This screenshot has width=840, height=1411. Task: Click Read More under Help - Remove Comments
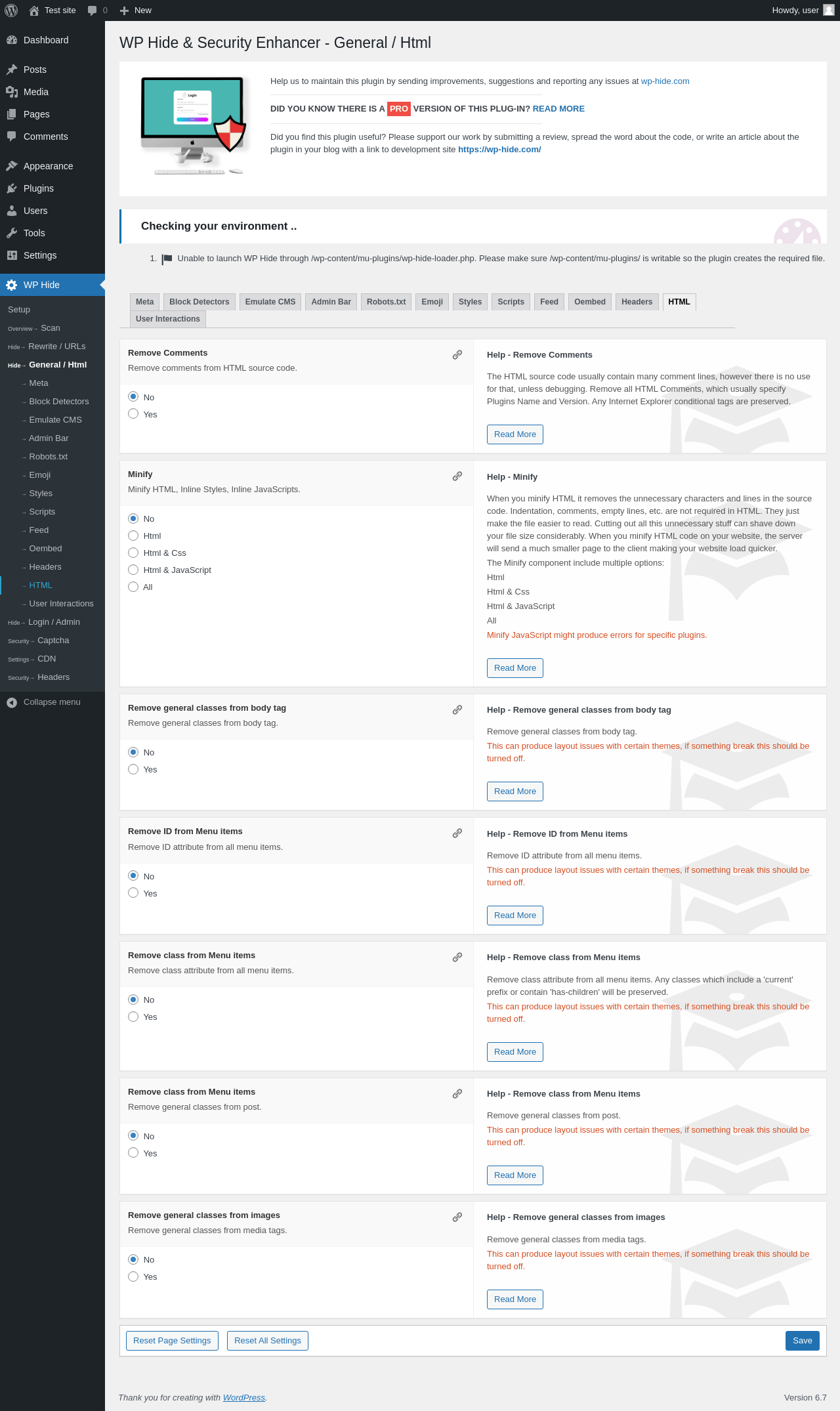515,434
